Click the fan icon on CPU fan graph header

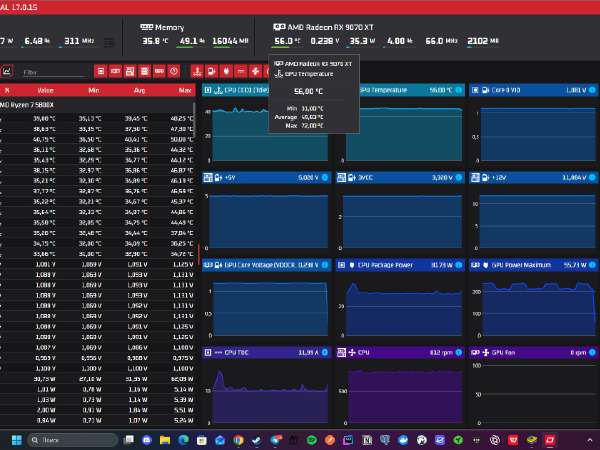[352, 352]
